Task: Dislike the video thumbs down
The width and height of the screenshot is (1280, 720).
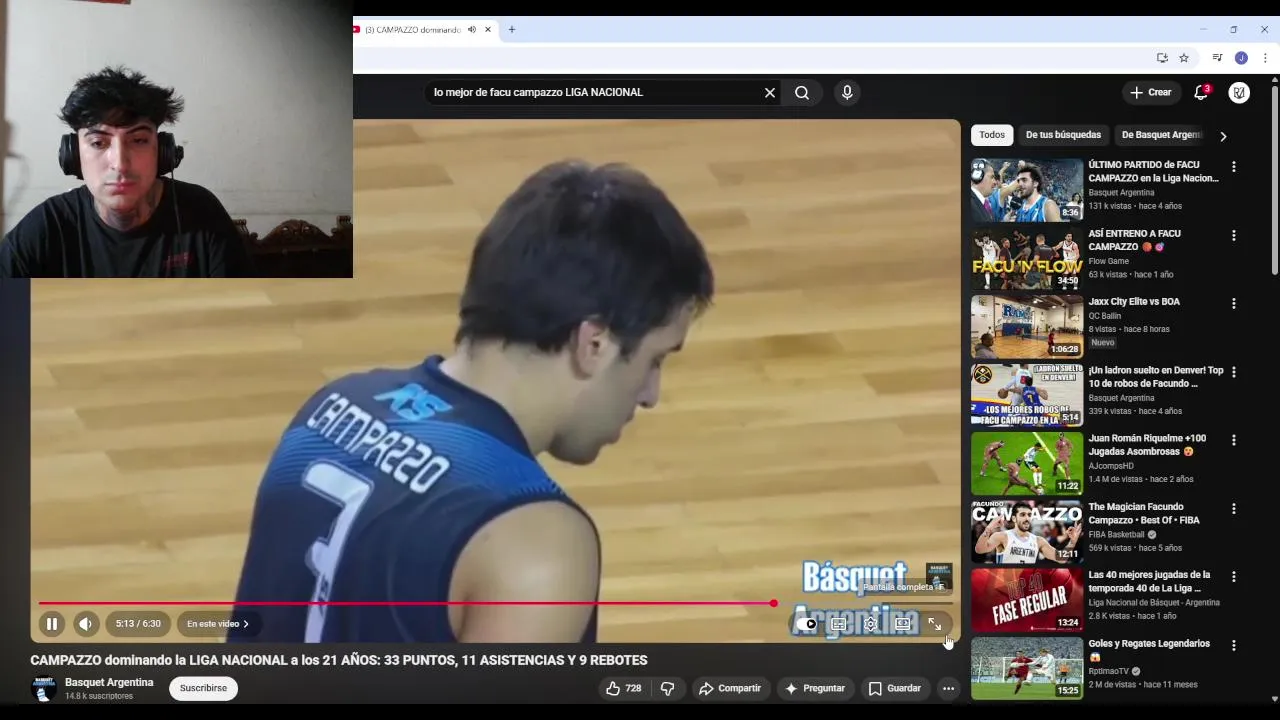Action: click(668, 688)
